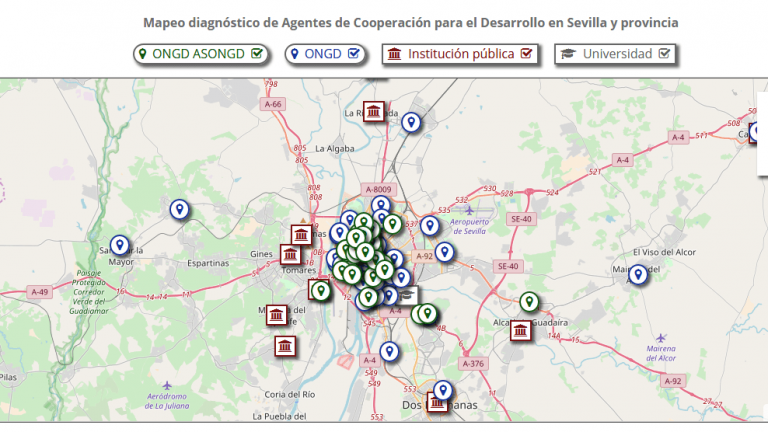Screen dimensions: 768x432
Task: Click the institution marker near Gines
Action: (290, 254)
